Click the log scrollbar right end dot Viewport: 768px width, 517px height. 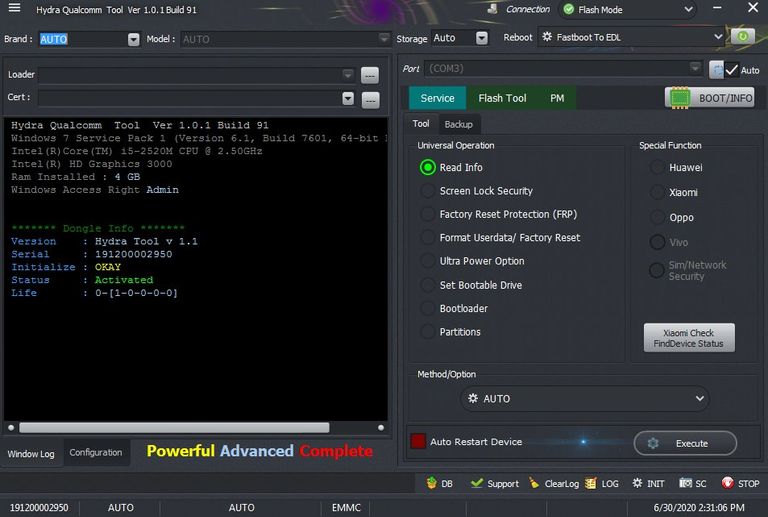tap(381, 427)
